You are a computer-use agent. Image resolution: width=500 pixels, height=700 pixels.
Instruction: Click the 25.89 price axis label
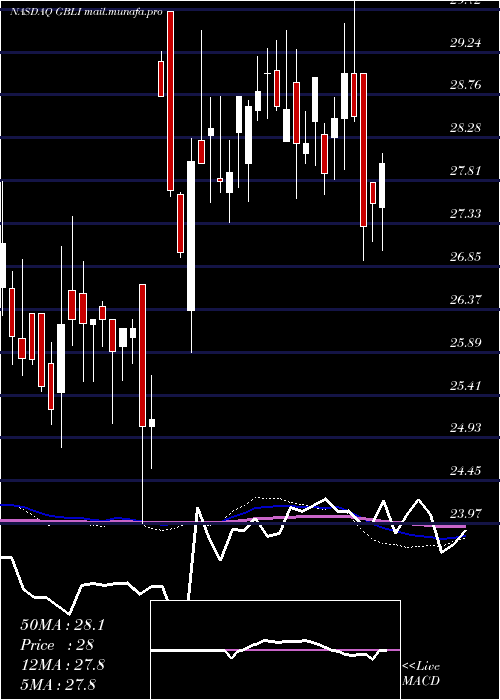tap(466, 342)
